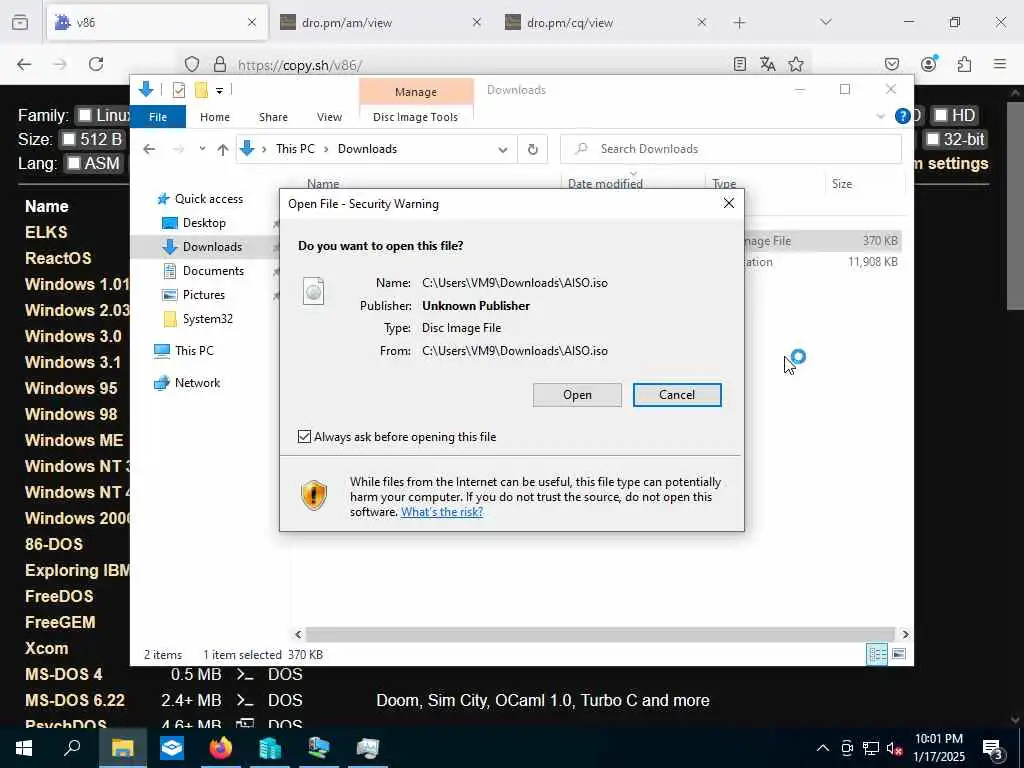Viewport: 1024px width, 768px height.
Task: Click the scrollbar right arrow in Explorer
Action: coord(905,634)
